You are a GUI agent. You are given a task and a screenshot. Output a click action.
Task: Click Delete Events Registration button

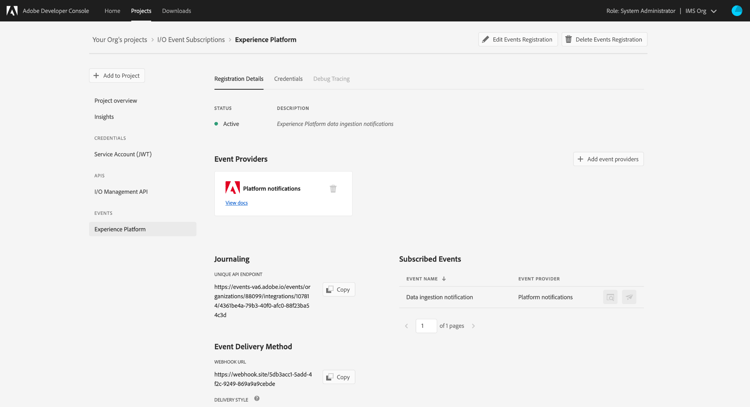click(605, 39)
